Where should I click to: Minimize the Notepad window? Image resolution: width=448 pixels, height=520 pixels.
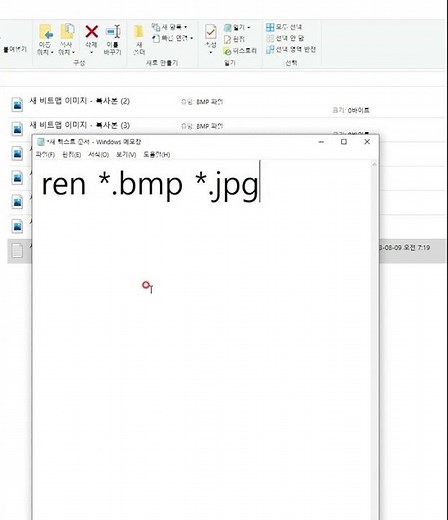pos(321,142)
